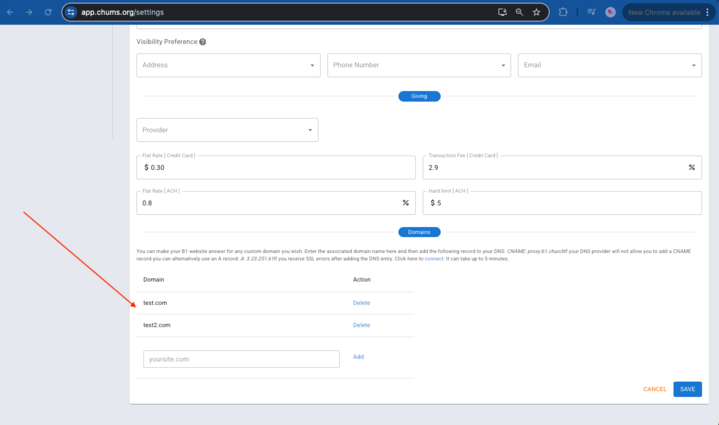Delete the test2.com domain

tap(361, 325)
